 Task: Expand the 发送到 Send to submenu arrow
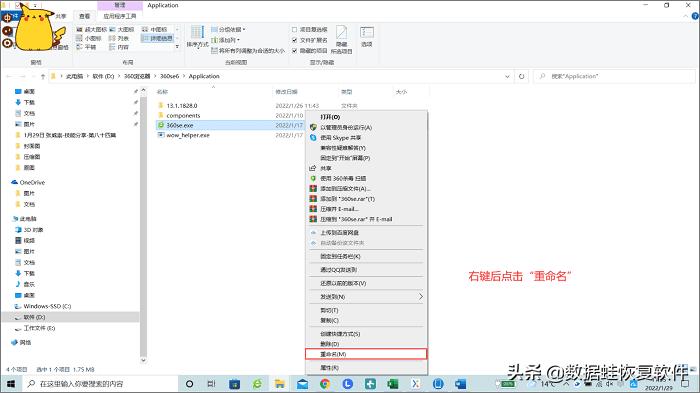click(x=420, y=297)
